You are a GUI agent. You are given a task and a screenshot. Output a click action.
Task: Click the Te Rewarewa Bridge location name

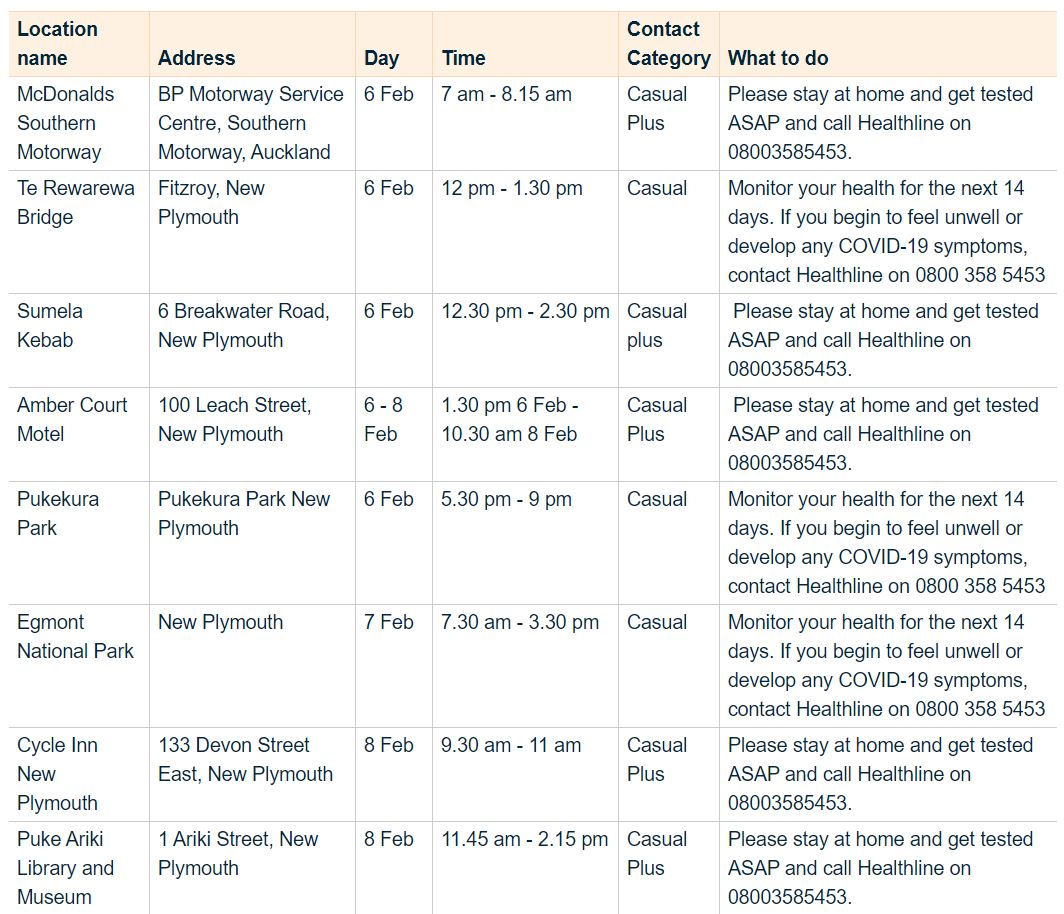pos(75,203)
